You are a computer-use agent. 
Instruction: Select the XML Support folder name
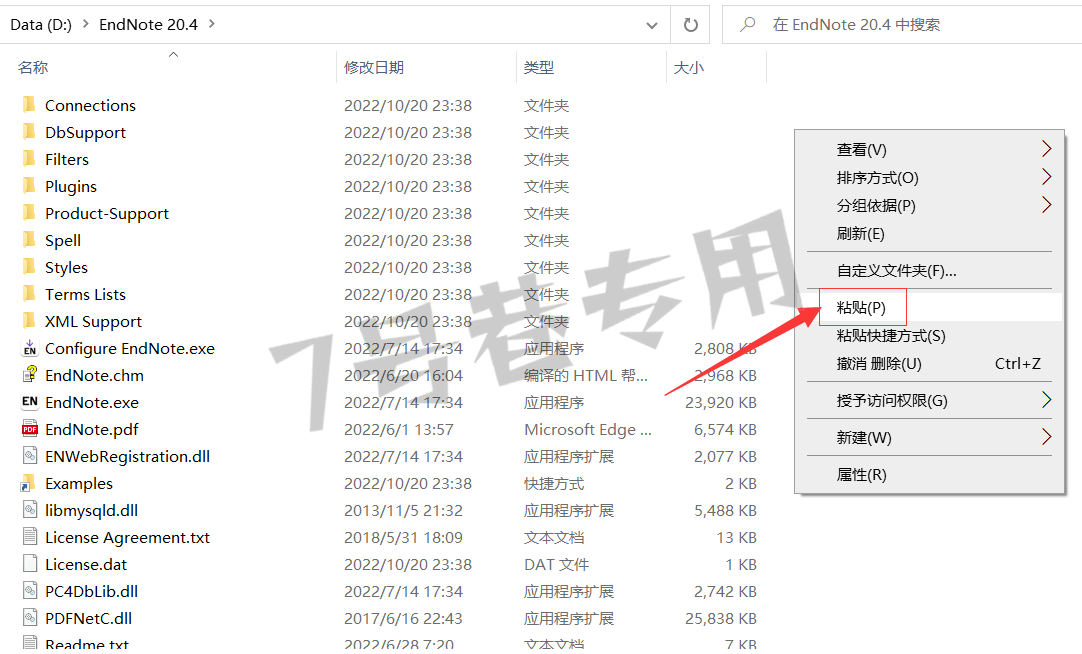pyautogui.click(x=93, y=321)
